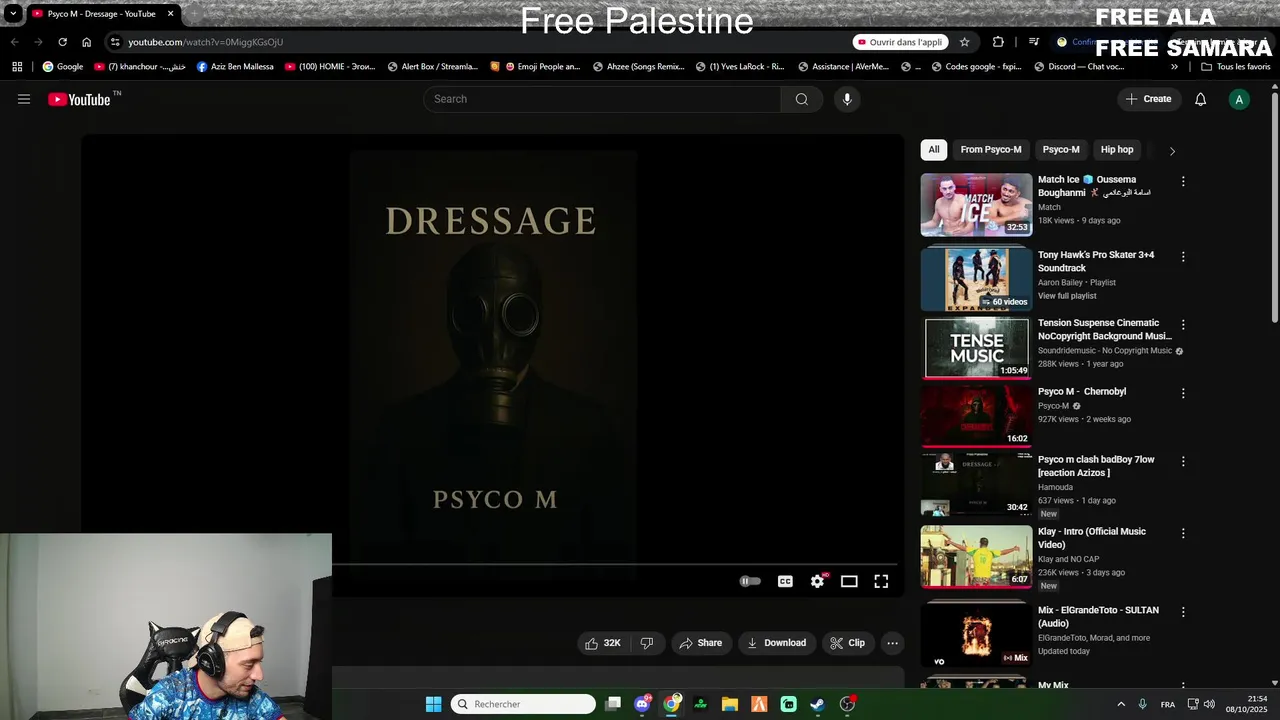Open options for Psyco m clash badBoy video
1280x720 pixels.
coord(1183,461)
